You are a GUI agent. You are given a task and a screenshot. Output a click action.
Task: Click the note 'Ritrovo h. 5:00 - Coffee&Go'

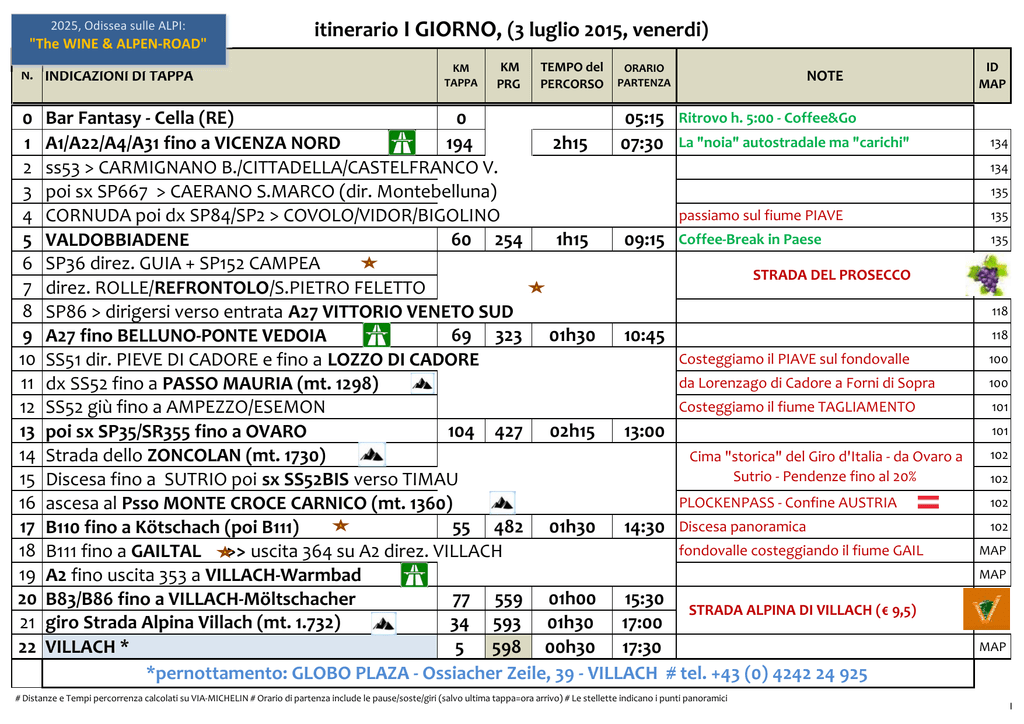[767, 118]
